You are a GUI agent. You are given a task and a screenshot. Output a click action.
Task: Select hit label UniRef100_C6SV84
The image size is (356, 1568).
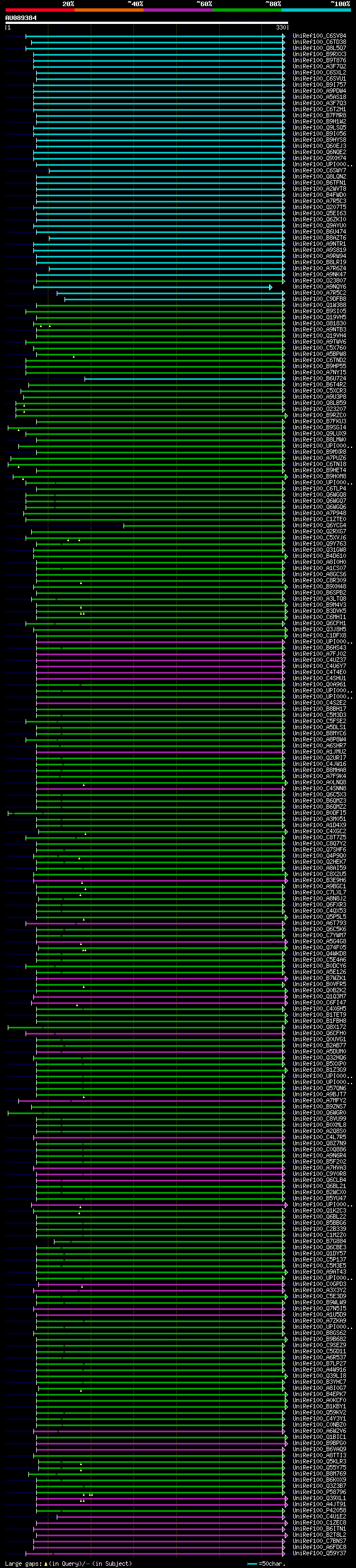point(319,36)
